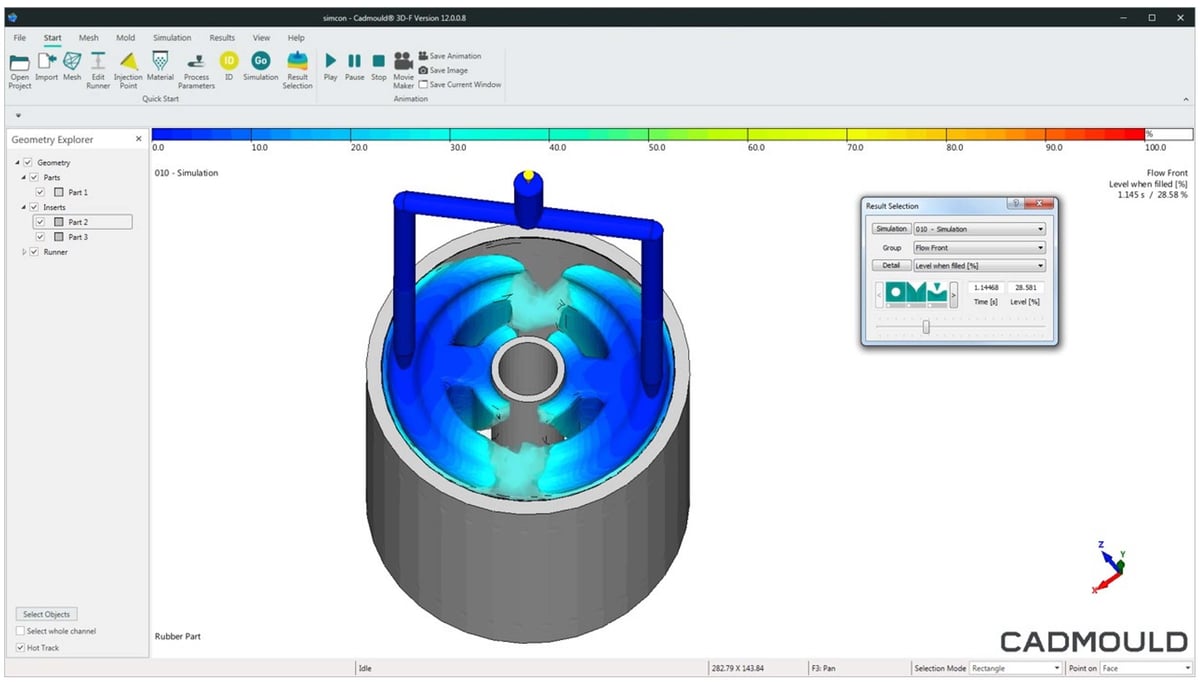Collapse the Parts tree node

tap(24, 177)
